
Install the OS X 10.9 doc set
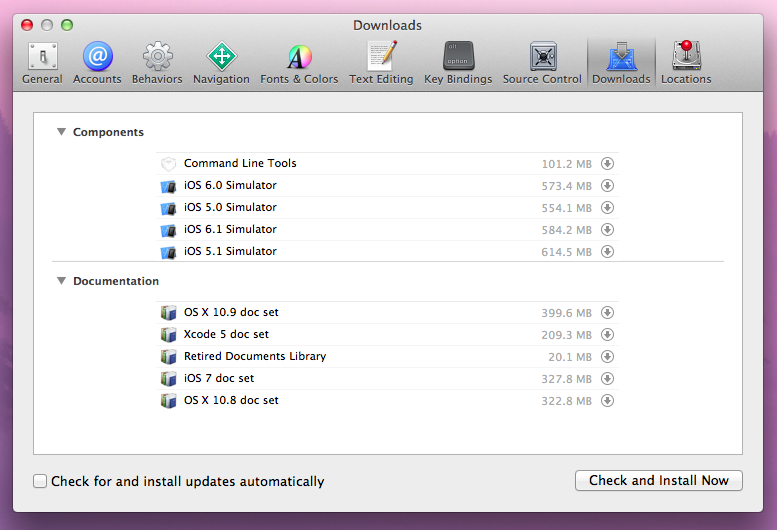click(607, 313)
